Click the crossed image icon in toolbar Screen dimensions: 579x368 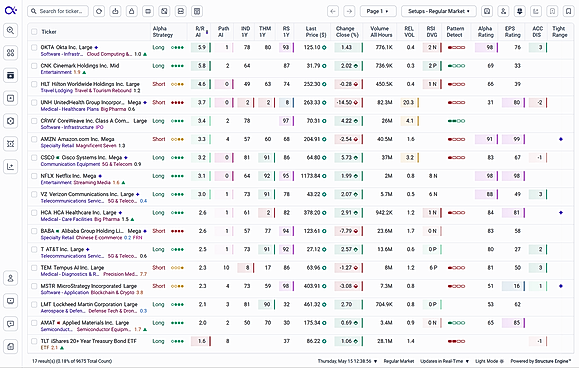164,11
